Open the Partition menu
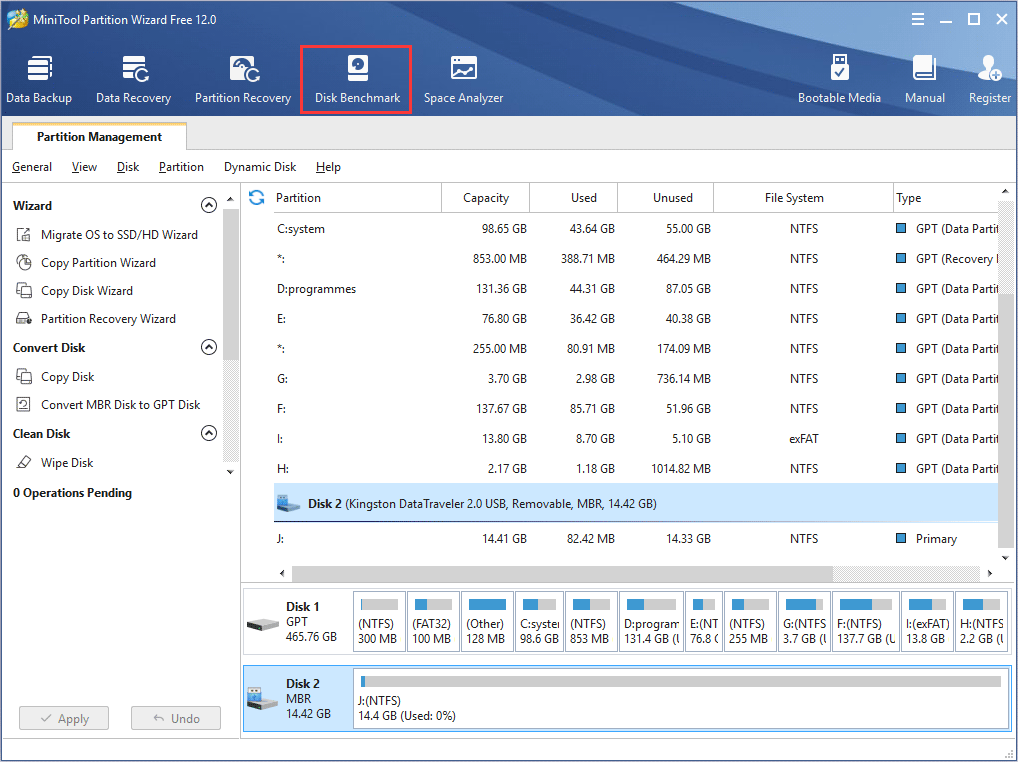 [x=181, y=167]
